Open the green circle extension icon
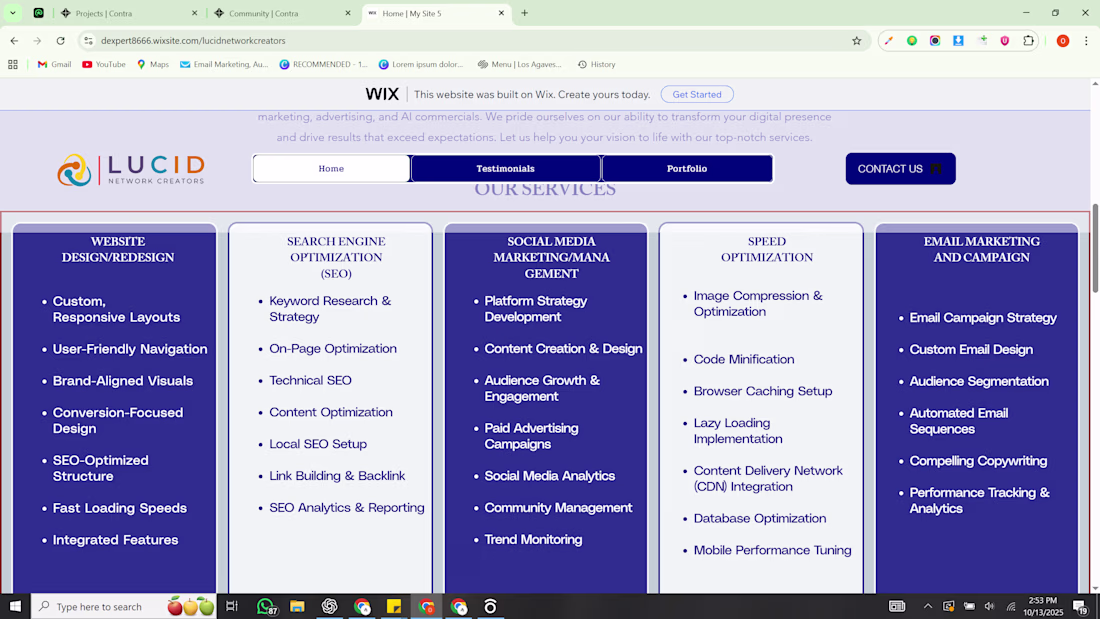This screenshot has height=619, width=1100. tap(912, 41)
